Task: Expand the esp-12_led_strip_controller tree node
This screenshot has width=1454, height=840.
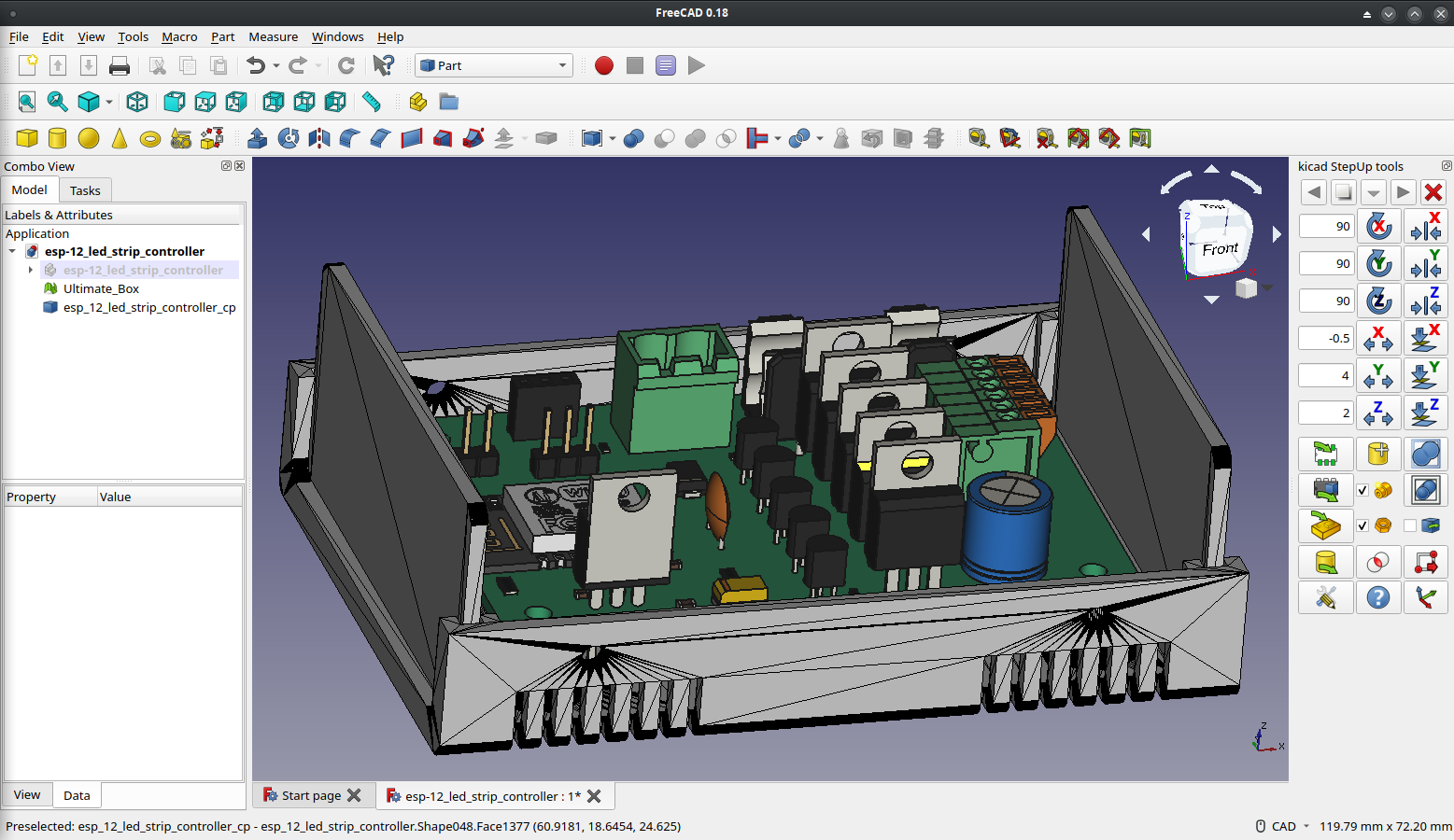Action: tap(31, 269)
